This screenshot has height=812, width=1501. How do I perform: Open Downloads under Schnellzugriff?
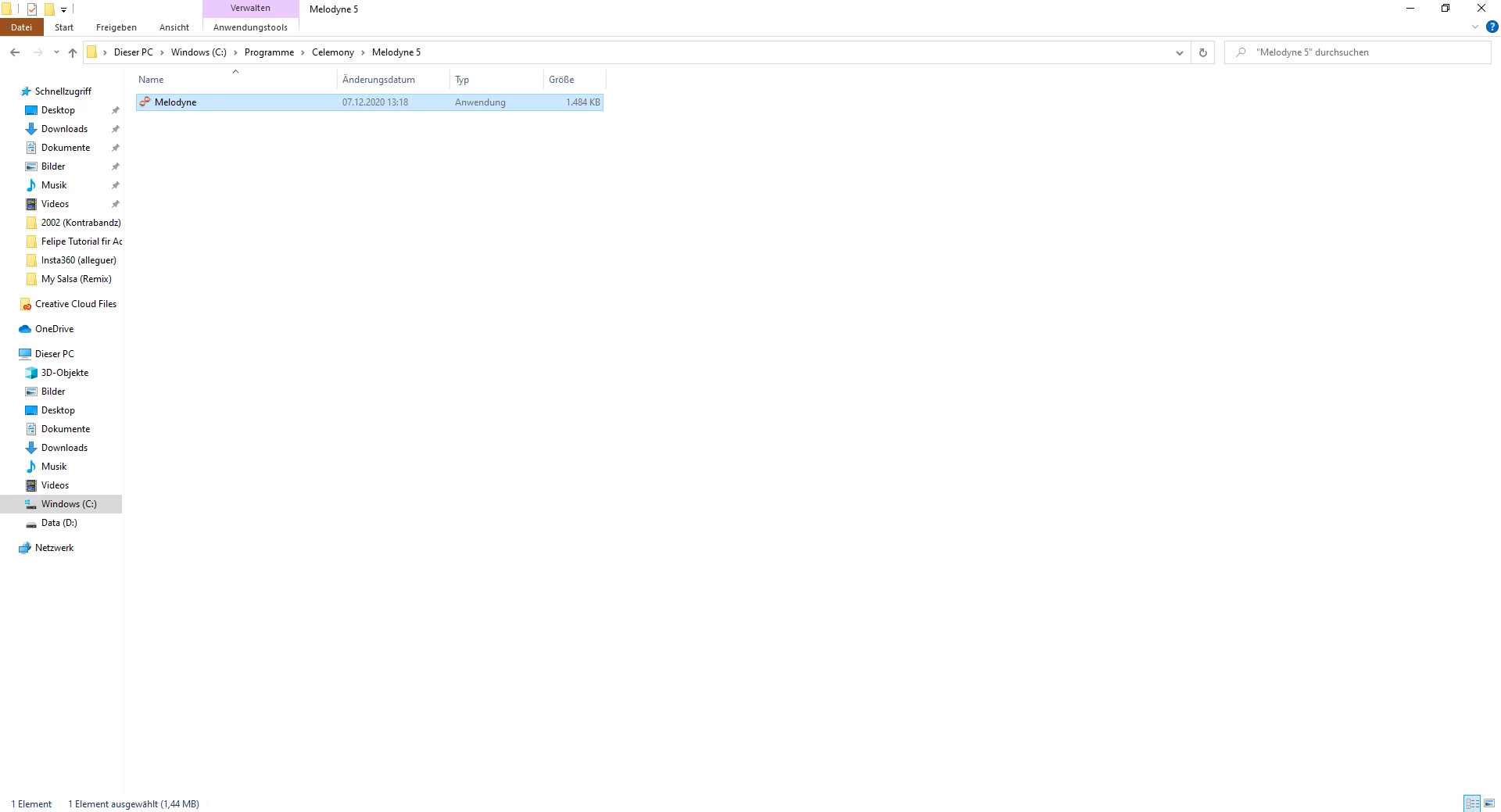click(x=64, y=129)
